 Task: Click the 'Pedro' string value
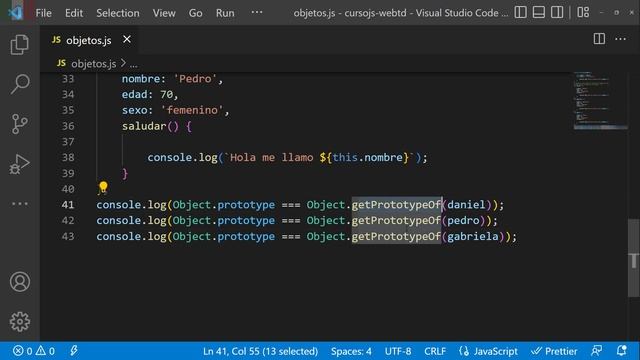pyautogui.click(x=196, y=79)
